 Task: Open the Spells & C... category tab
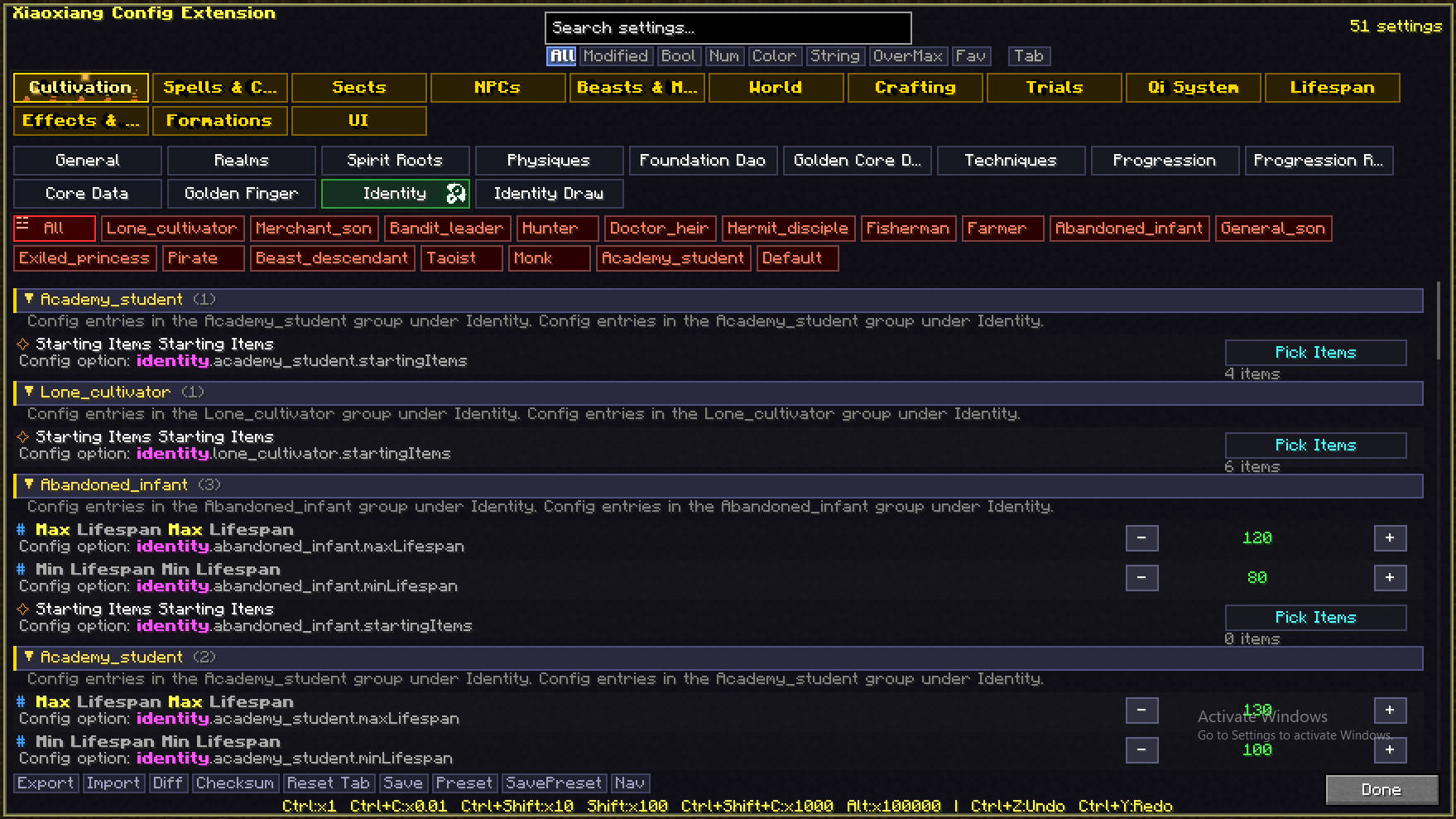pos(220,88)
